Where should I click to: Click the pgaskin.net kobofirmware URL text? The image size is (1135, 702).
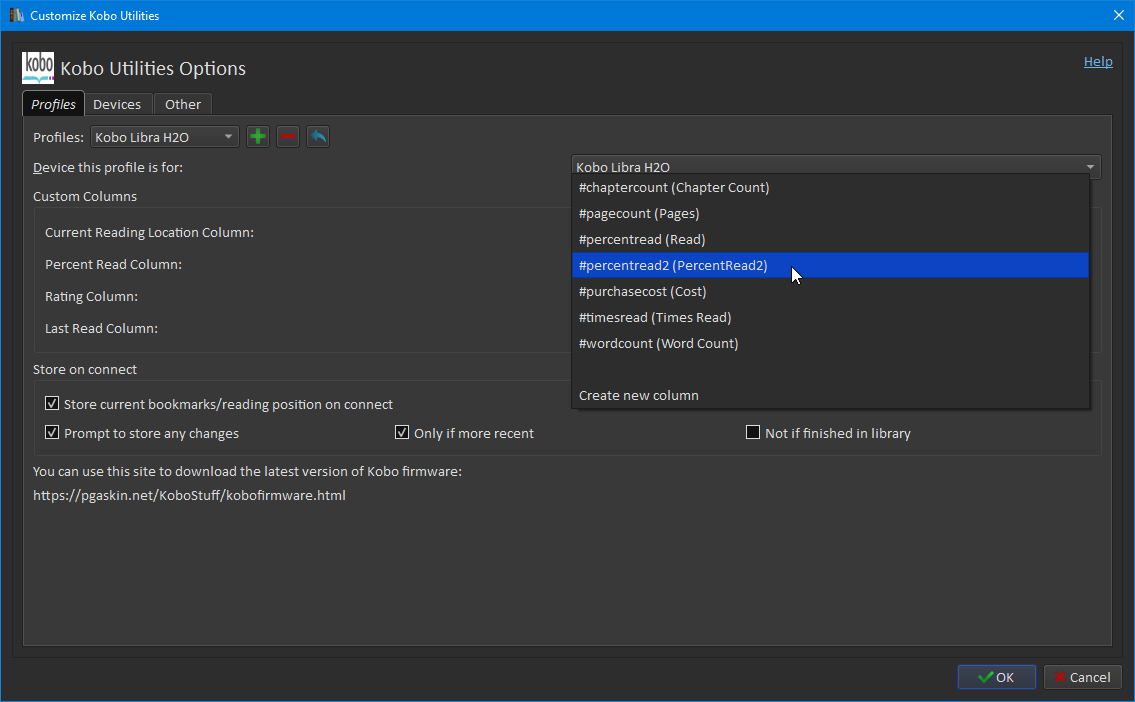tap(189, 496)
